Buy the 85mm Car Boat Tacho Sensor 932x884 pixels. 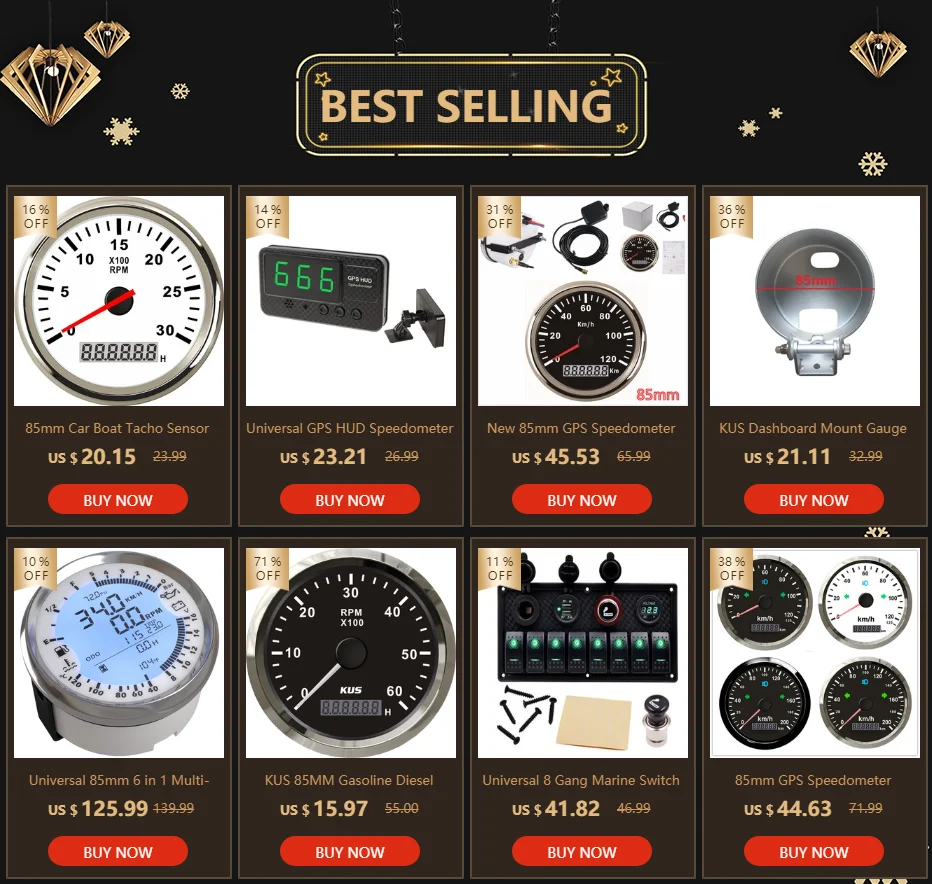click(118, 499)
